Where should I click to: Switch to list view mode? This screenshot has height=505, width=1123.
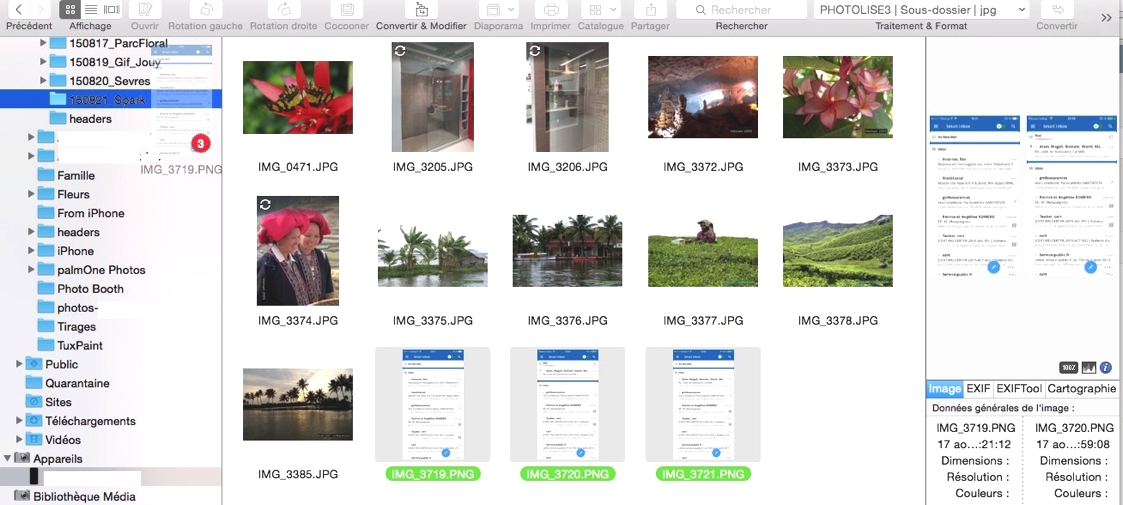pos(91,9)
